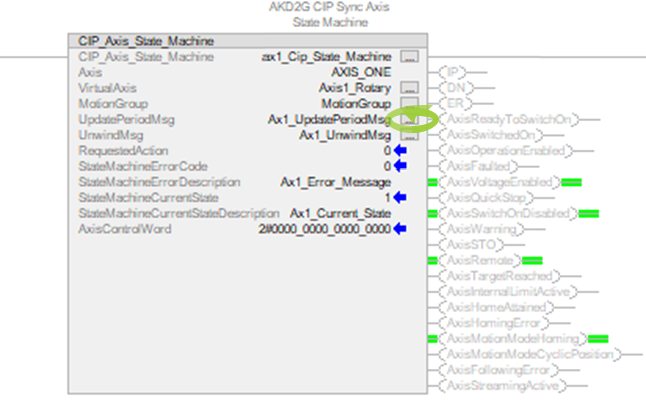This screenshot has width=646, height=418.
Task: Select the IP output coil
Action: [x=452, y=72]
